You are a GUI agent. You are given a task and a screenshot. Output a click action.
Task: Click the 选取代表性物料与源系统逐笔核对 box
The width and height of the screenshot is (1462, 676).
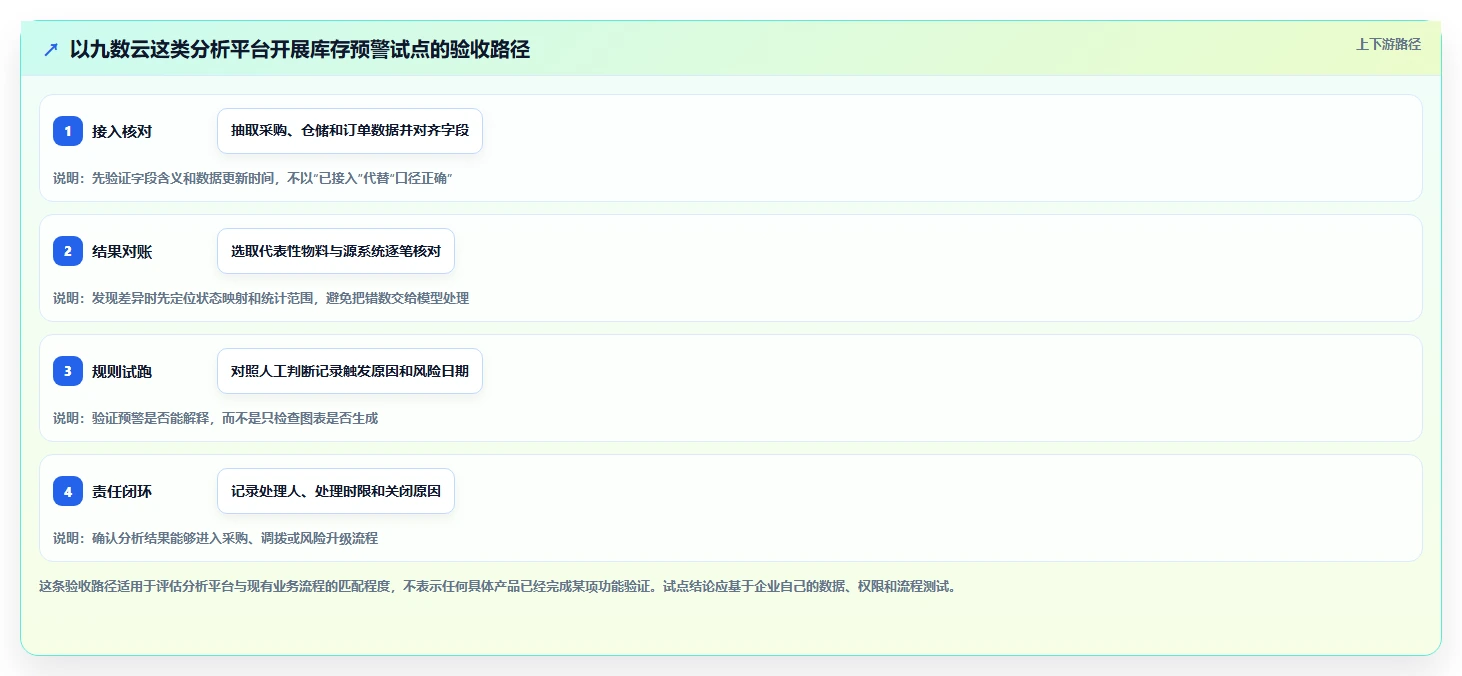pyautogui.click(x=336, y=251)
